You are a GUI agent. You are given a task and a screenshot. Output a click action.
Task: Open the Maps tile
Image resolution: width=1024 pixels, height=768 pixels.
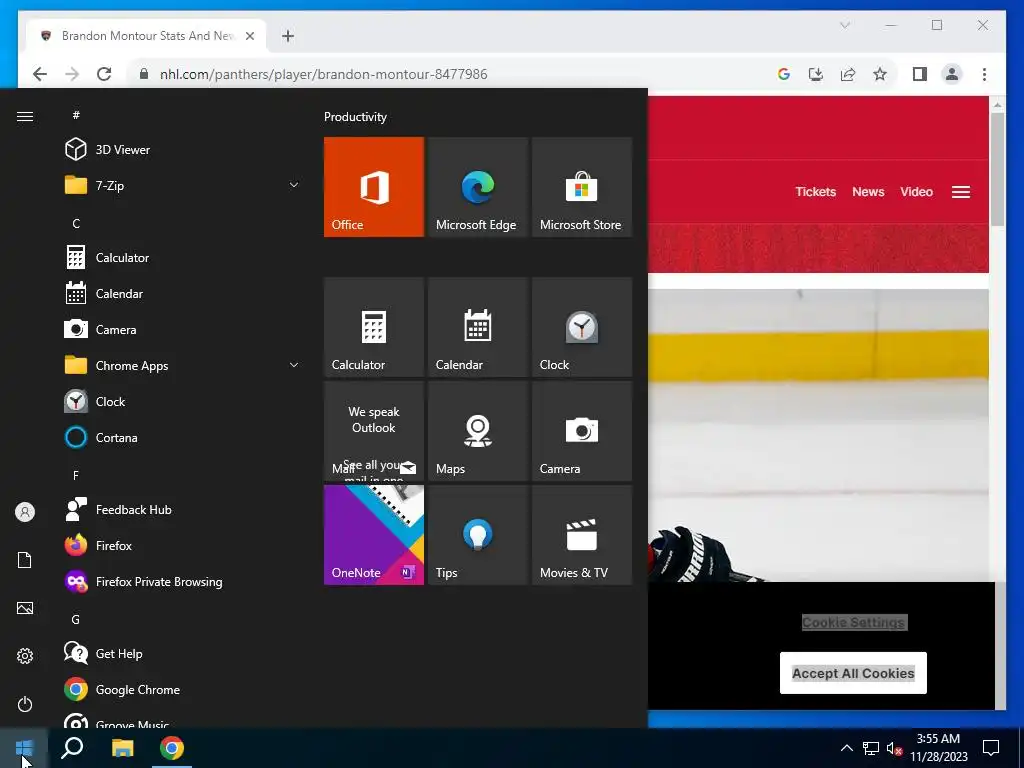(477, 431)
